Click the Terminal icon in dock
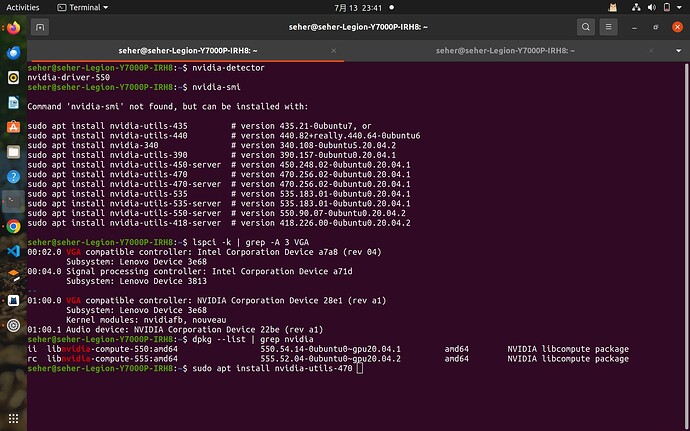Screen dimensions: 690x431 click(x=13, y=202)
